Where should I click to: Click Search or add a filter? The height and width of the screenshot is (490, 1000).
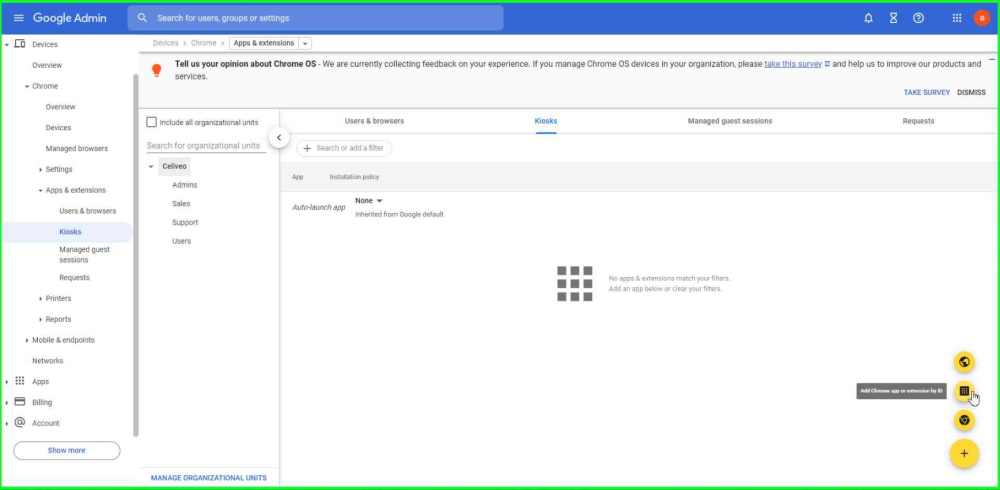(344, 148)
